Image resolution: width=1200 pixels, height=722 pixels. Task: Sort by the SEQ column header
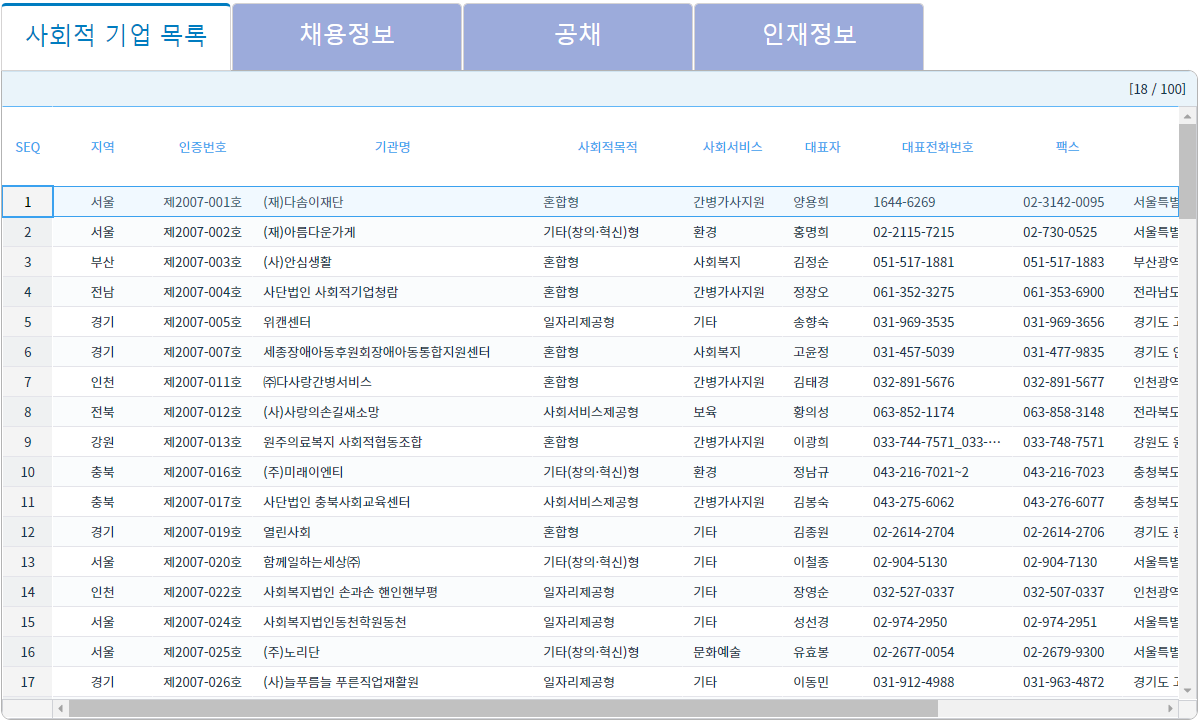pos(28,147)
